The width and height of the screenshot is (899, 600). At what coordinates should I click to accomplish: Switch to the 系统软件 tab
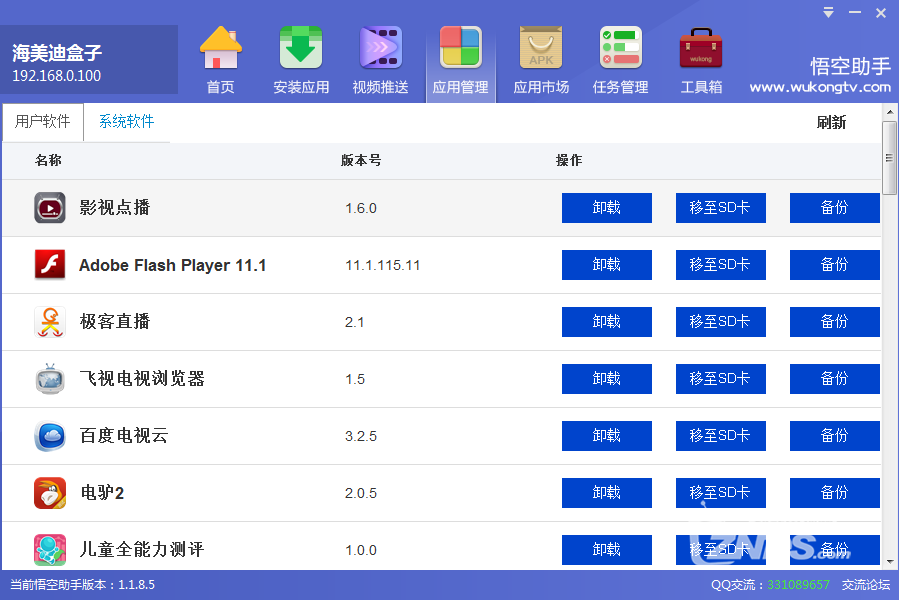(x=127, y=122)
